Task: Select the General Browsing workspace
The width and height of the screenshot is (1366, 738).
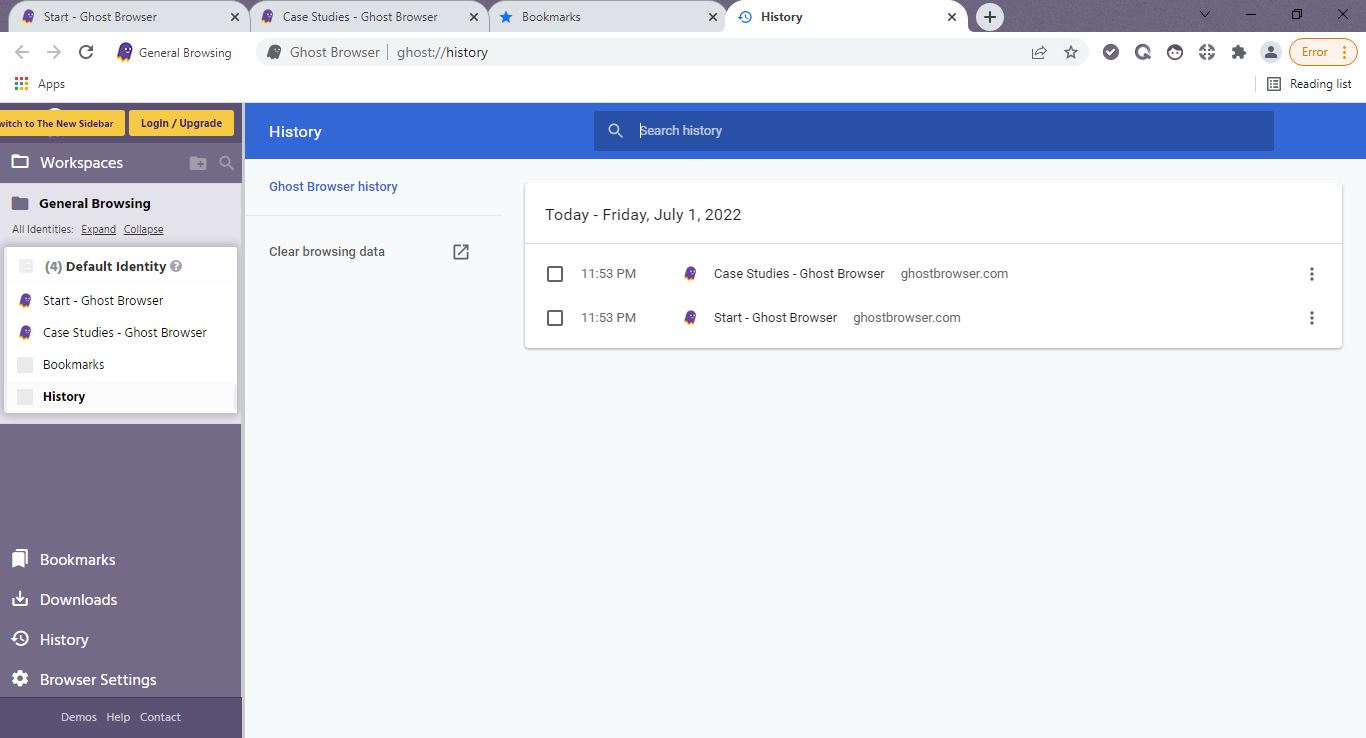Action: point(95,203)
